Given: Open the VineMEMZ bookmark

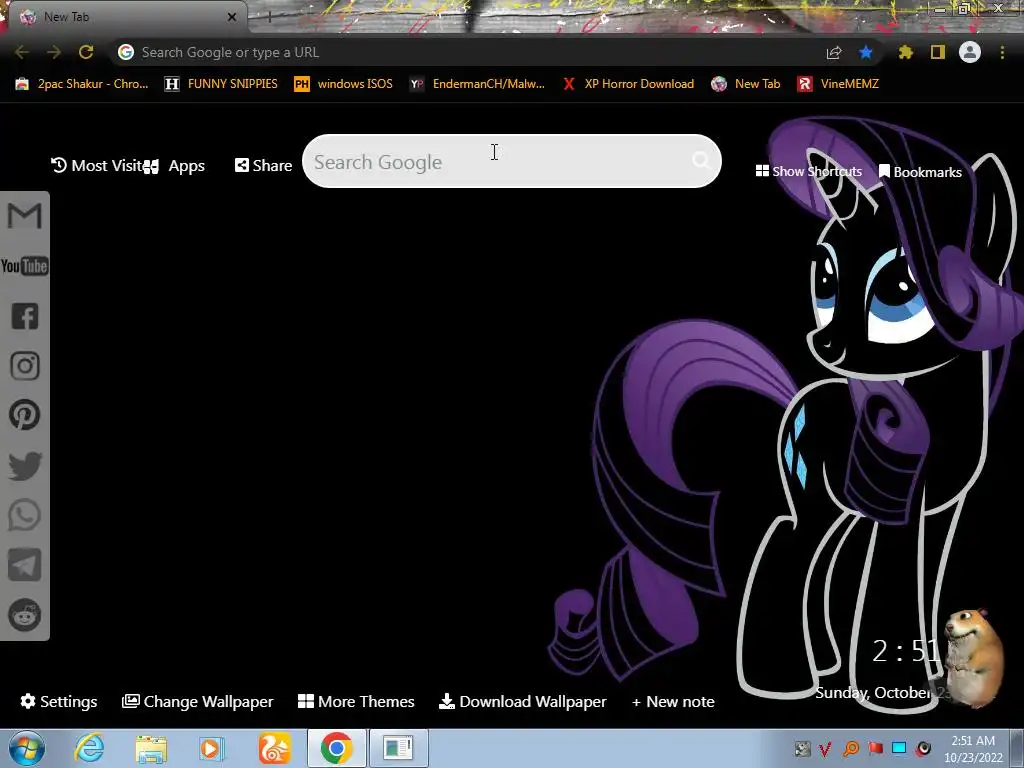Looking at the screenshot, I should (839, 84).
